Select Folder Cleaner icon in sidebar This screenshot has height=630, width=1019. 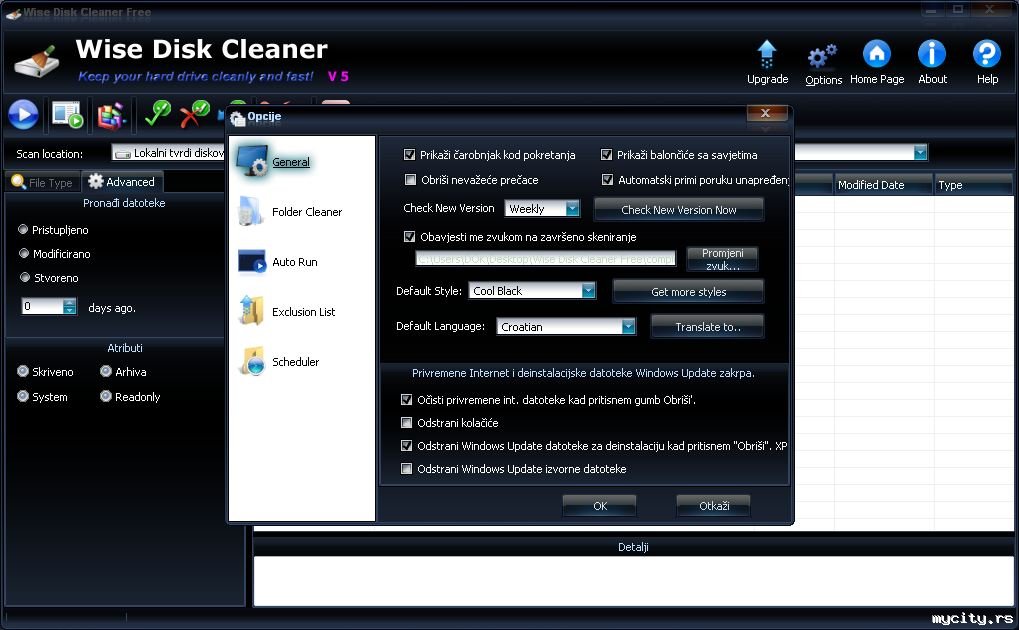coord(250,211)
